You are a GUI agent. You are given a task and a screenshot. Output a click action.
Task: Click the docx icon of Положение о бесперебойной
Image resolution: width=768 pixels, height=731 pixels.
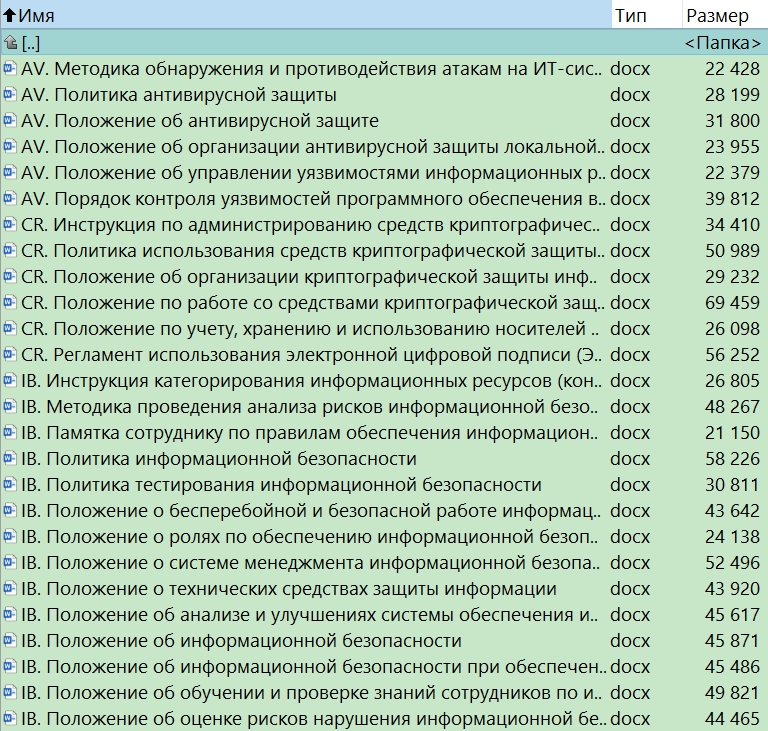tap(10, 510)
